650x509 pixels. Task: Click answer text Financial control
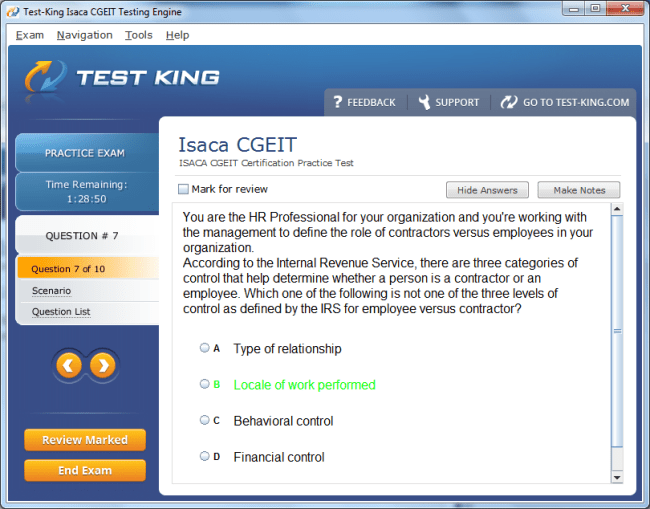[279, 457]
